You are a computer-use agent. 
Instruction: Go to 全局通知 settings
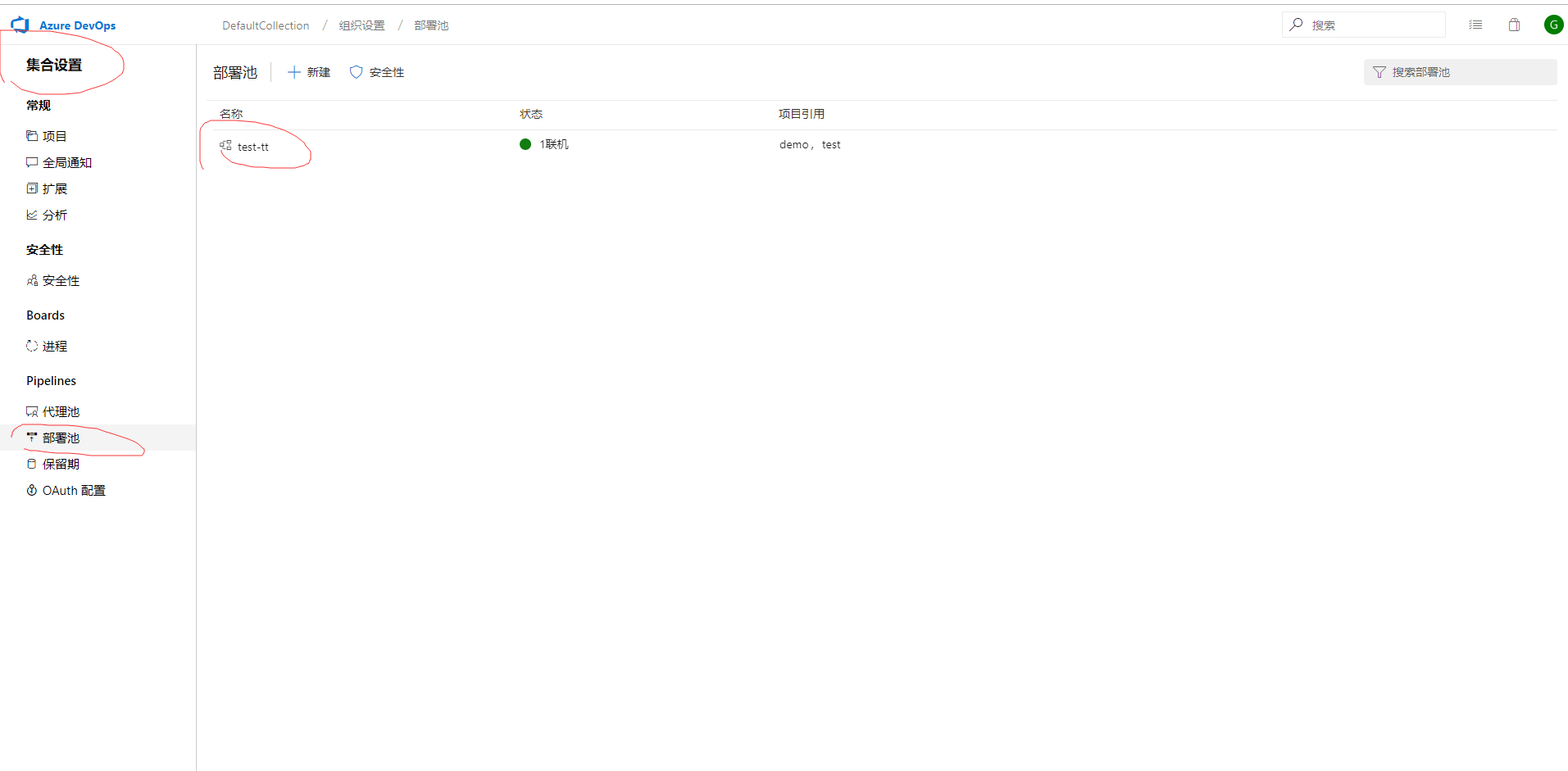click(66, 162)
